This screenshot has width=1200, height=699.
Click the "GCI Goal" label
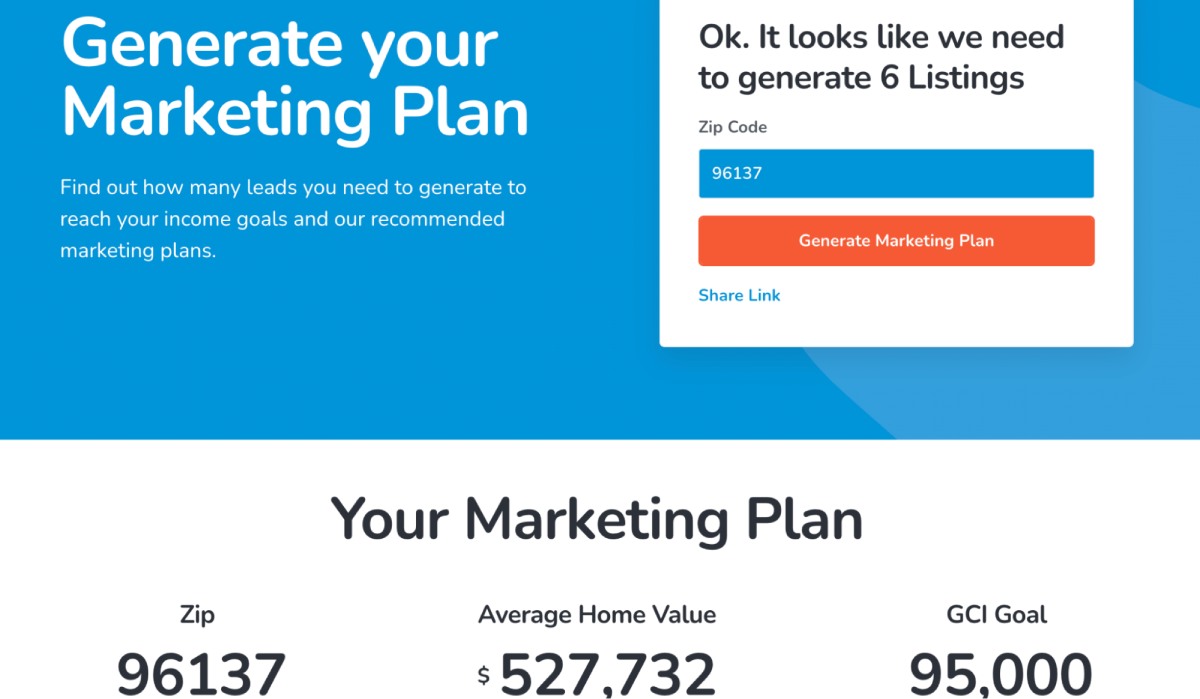tap(996, 614)
